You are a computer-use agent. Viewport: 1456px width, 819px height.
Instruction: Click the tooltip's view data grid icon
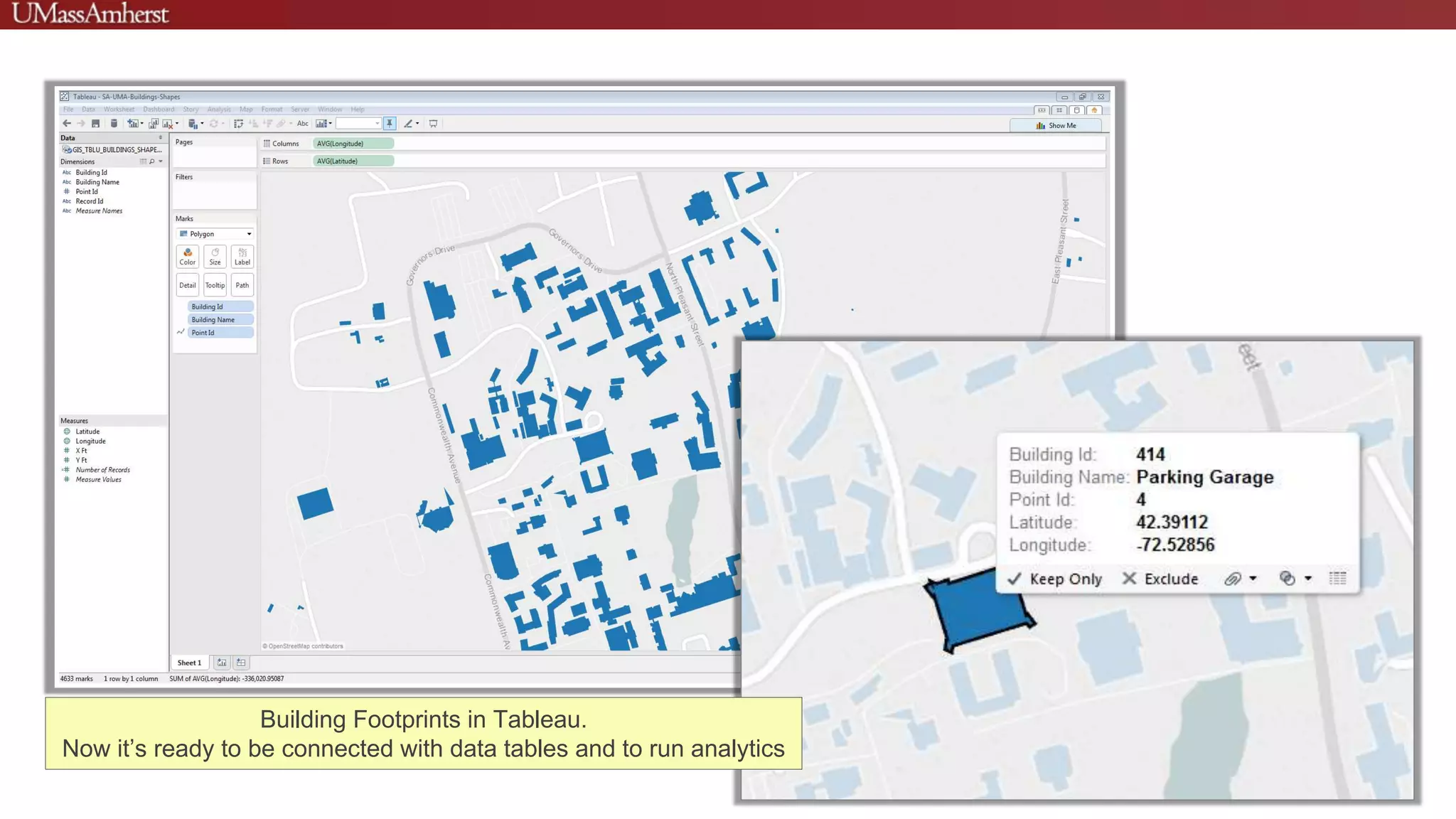[1337, 578]
